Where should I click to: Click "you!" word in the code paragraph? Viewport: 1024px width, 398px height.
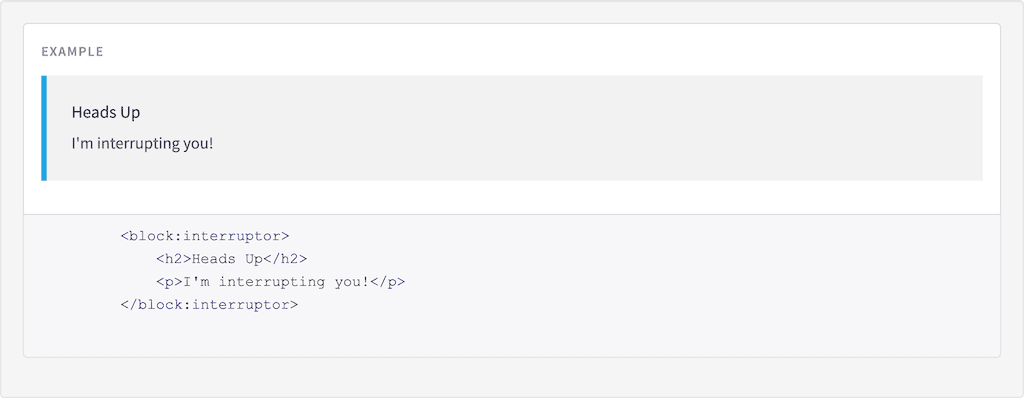pos(352,282)
